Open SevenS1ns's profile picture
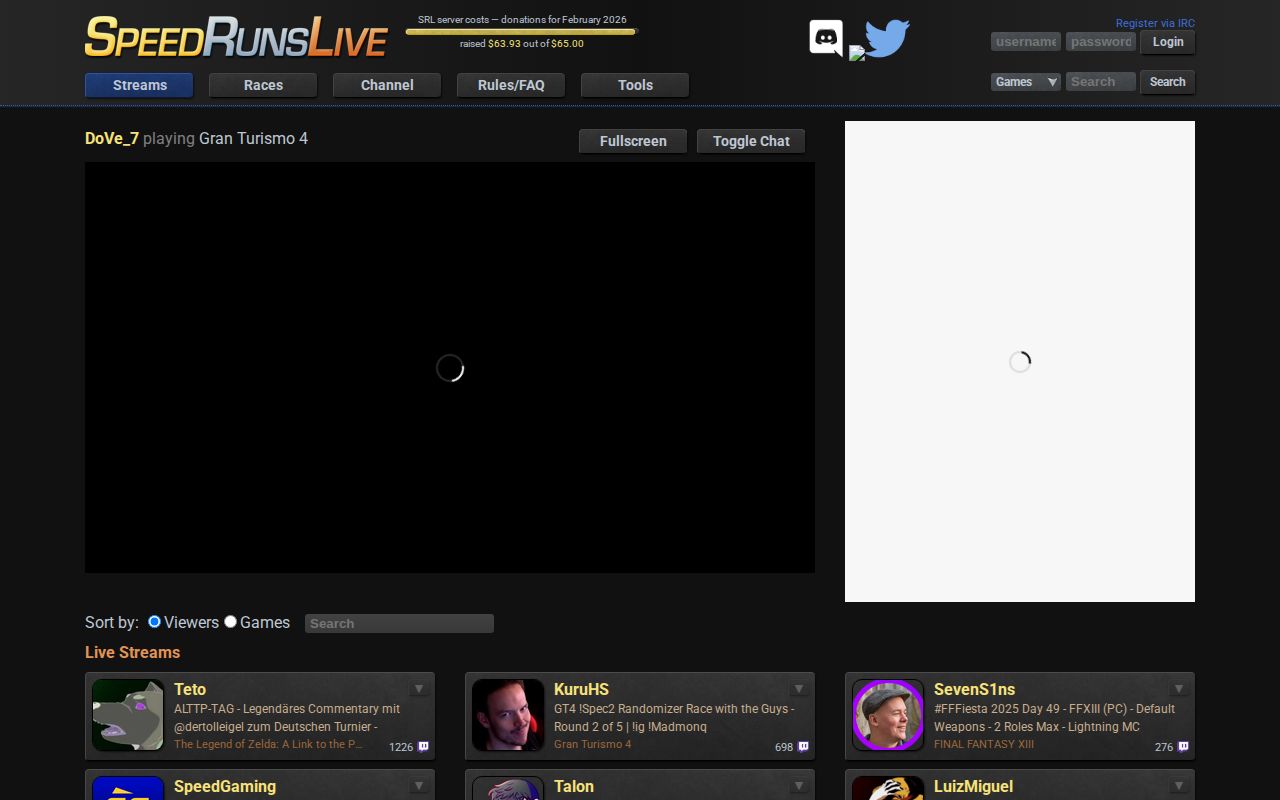This screenshot has height=800, width=1280. pyautogui.click(x=887, y=715)
